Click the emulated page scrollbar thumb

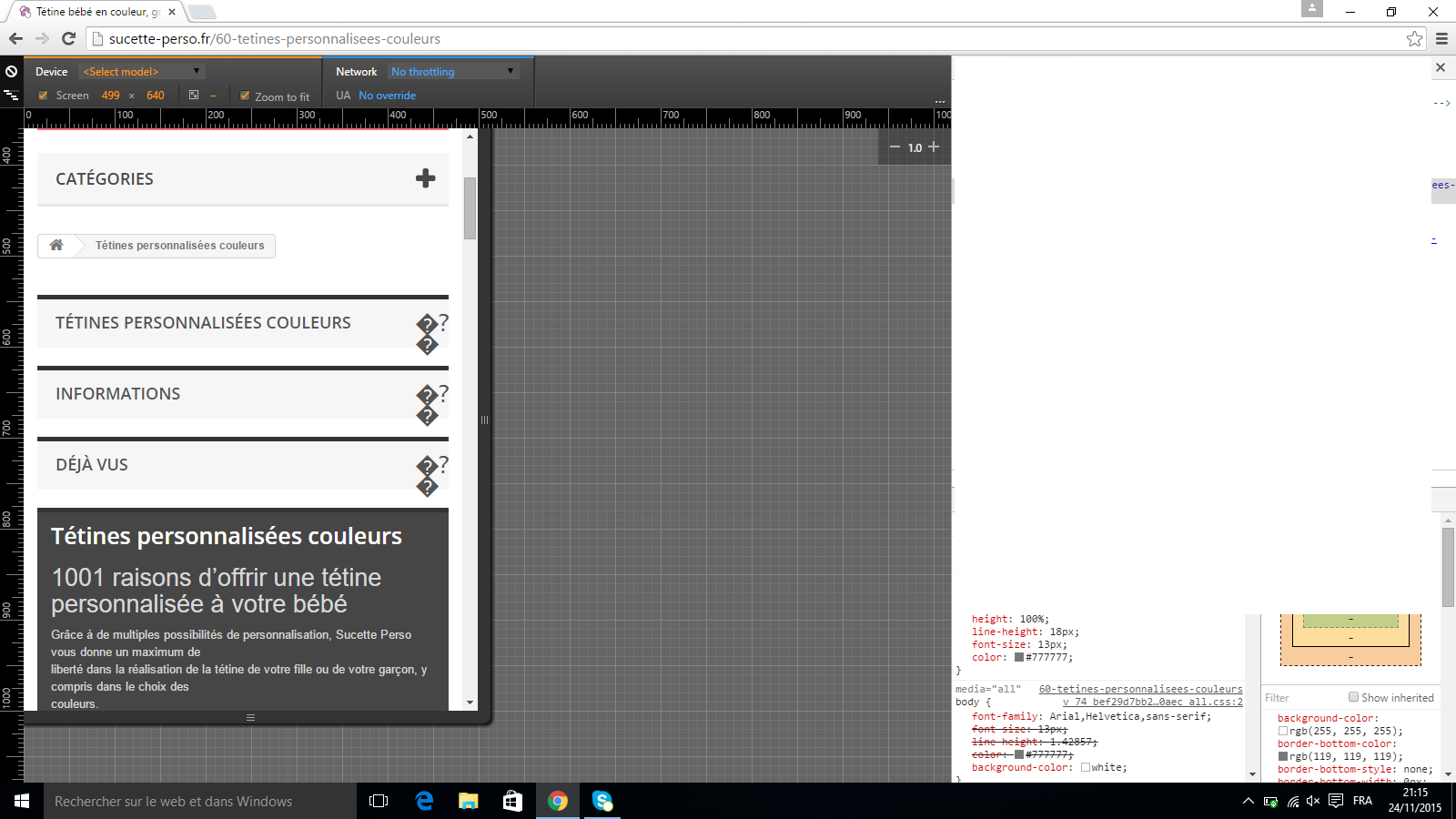[470, 208]
